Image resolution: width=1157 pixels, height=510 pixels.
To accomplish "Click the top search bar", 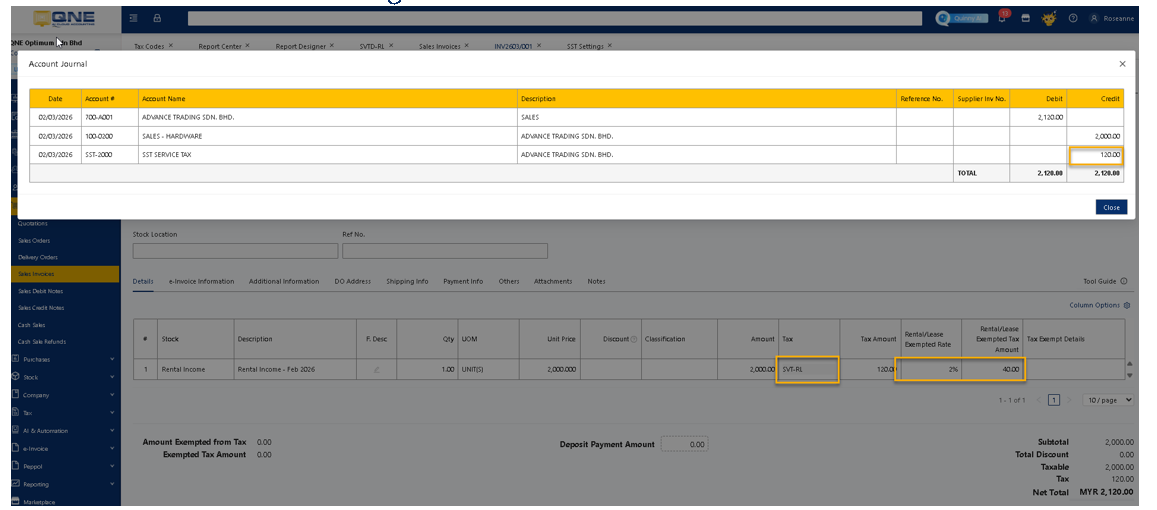I will tap(554, 18).
